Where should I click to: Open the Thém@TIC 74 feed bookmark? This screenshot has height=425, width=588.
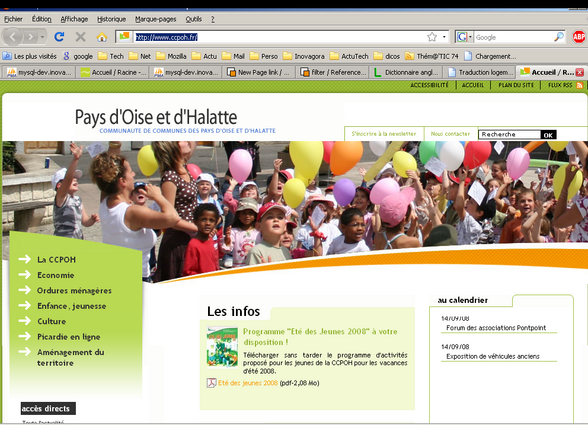(x=432, y=56)
